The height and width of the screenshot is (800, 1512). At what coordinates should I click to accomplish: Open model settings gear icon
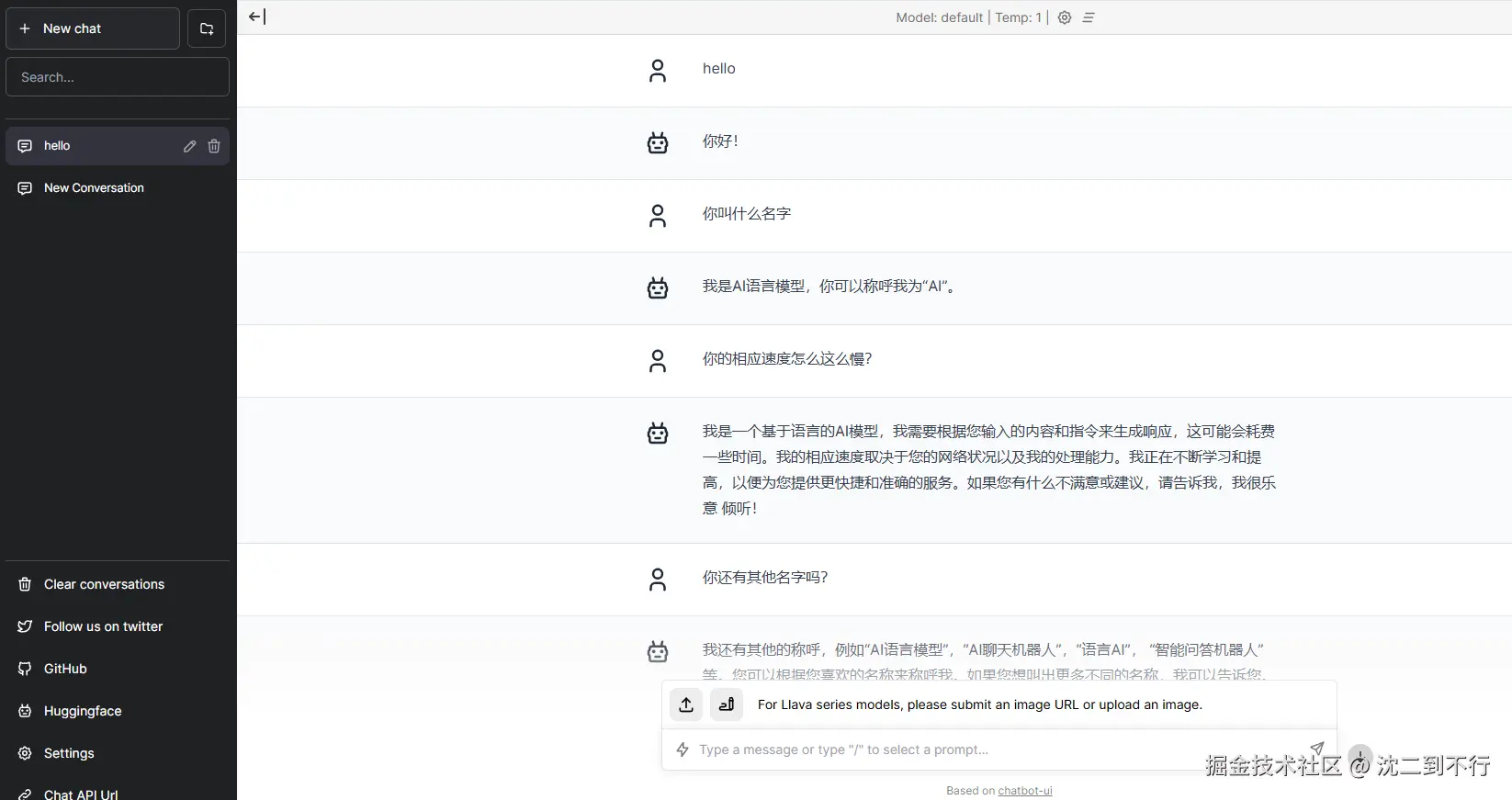pos(1065,17)
